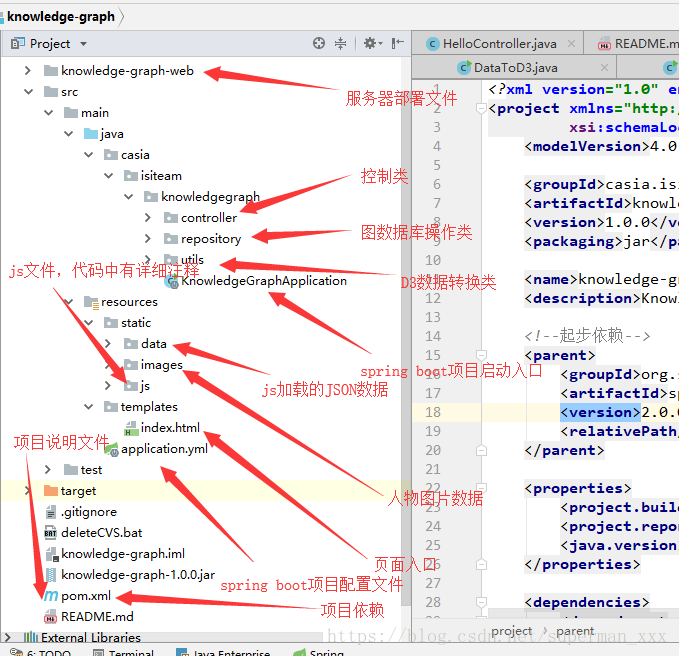The width and height of the screenshot is (679, 656).
Task: Fold the <parent> block at line 15
Action: 481,355
